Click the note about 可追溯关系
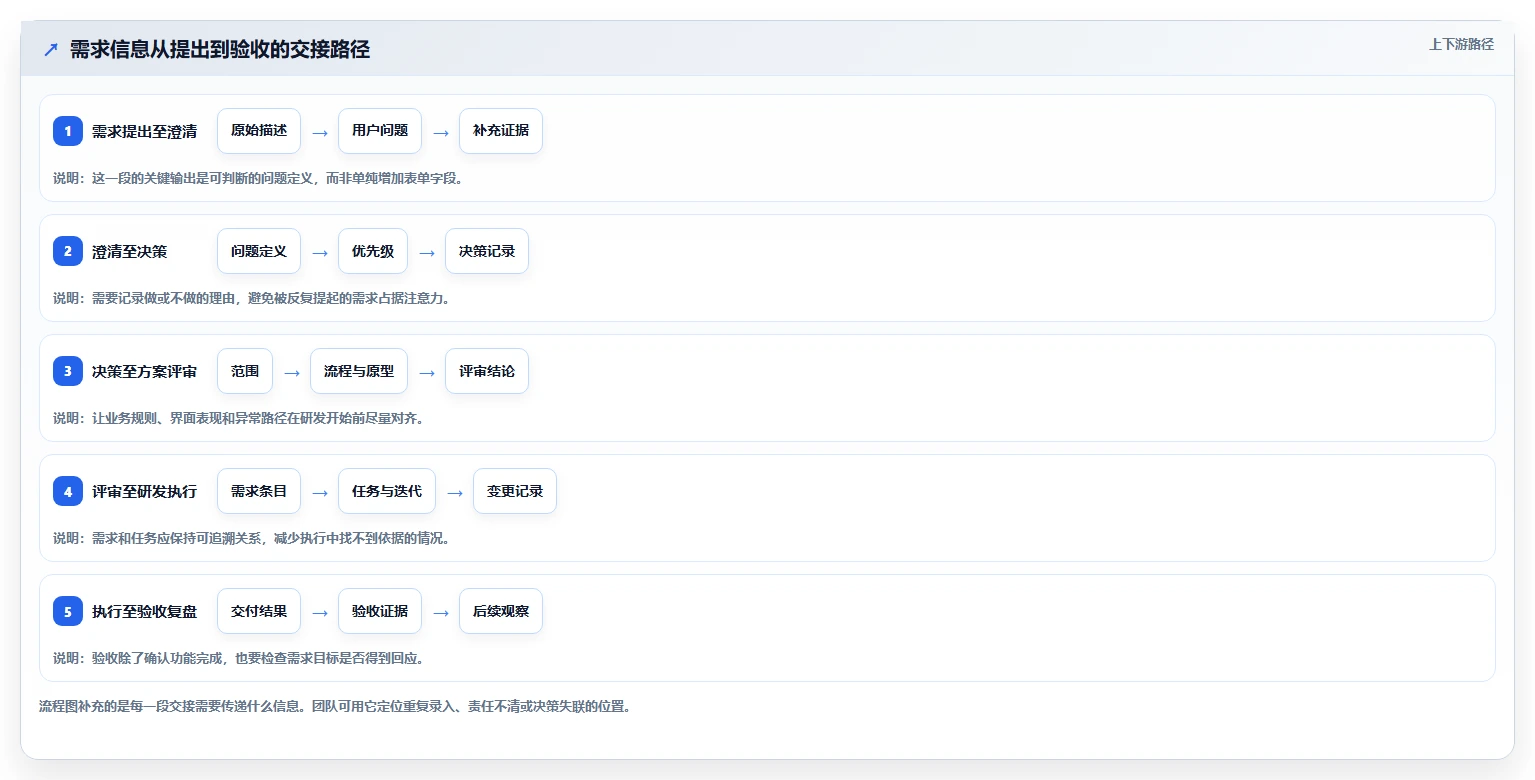 251,538
